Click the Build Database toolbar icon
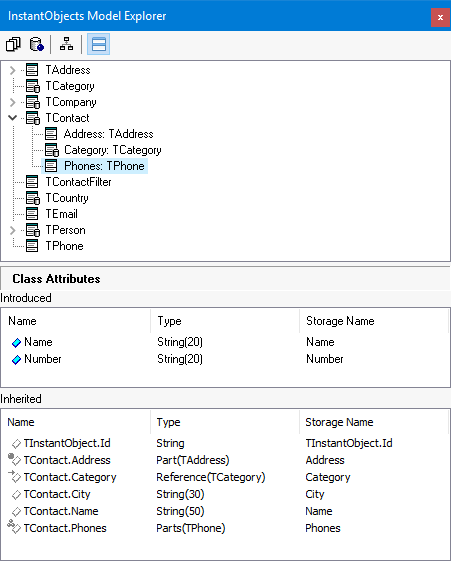Screen dimensions: 451x561 36,44
